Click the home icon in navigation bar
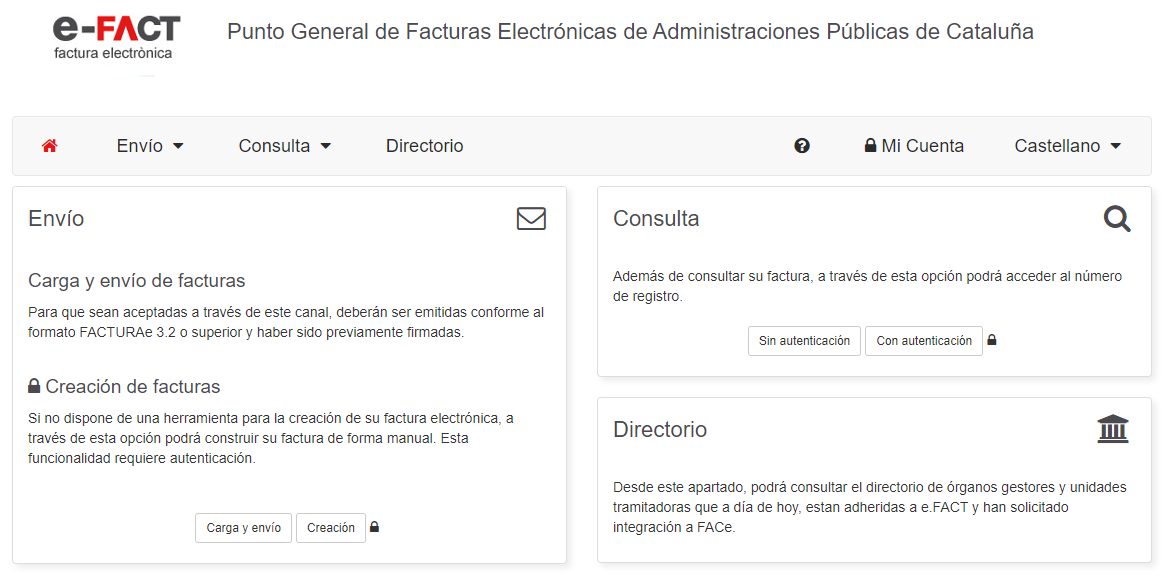 click(49, 145)
